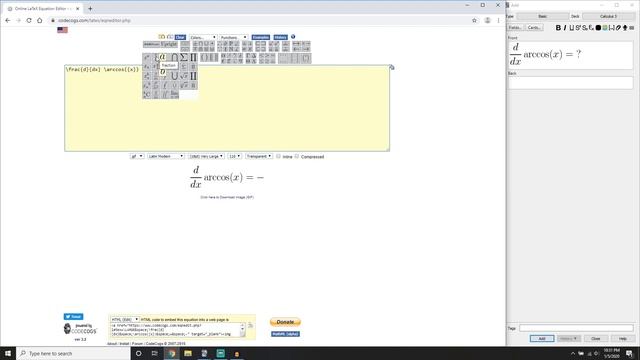The height and width of the screenshot is (360, 640).
Task: Insert the limit operator symbol
Action: [174, 94]
